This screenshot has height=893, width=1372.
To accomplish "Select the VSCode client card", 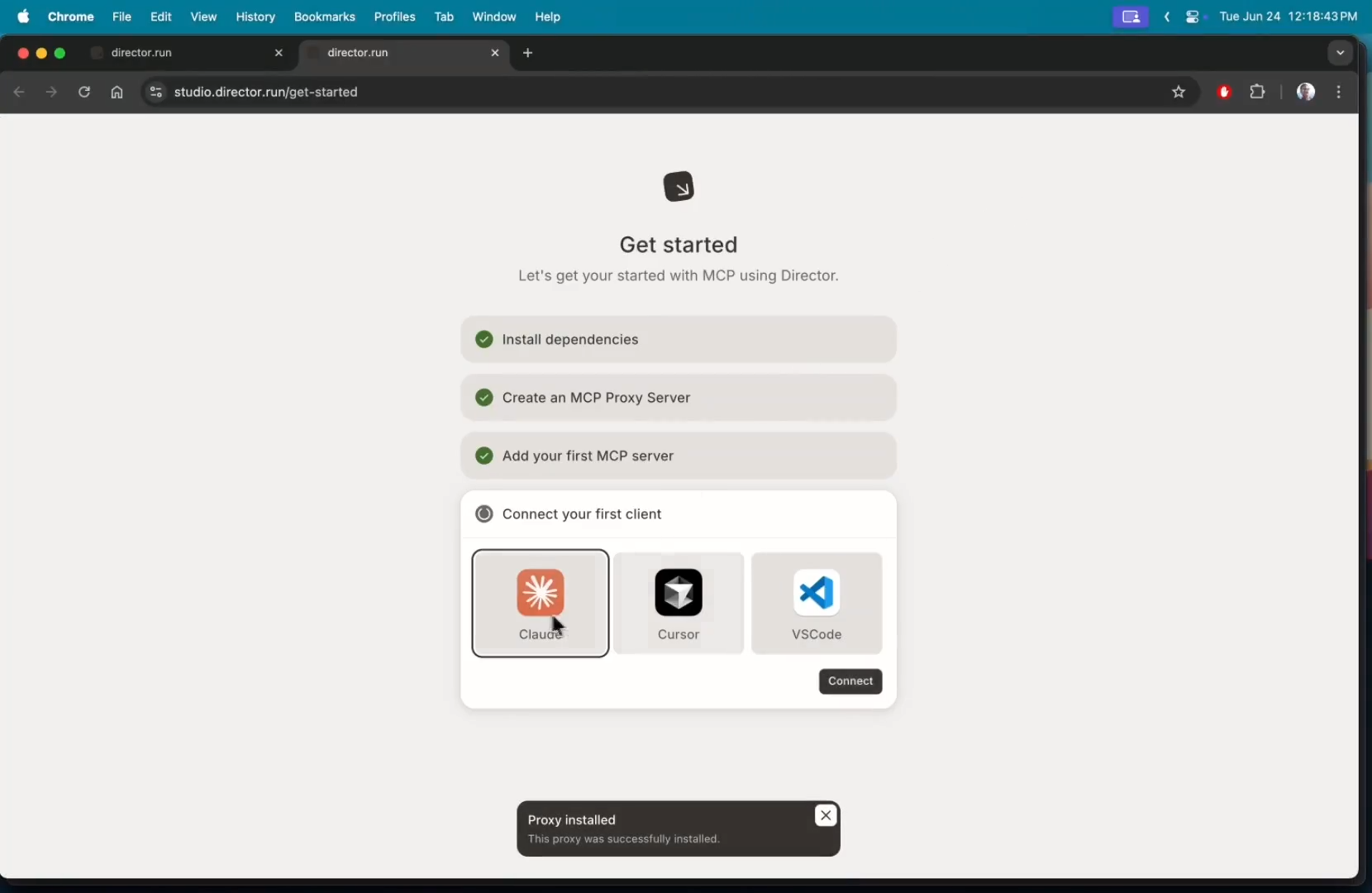I will pos(817,604).
